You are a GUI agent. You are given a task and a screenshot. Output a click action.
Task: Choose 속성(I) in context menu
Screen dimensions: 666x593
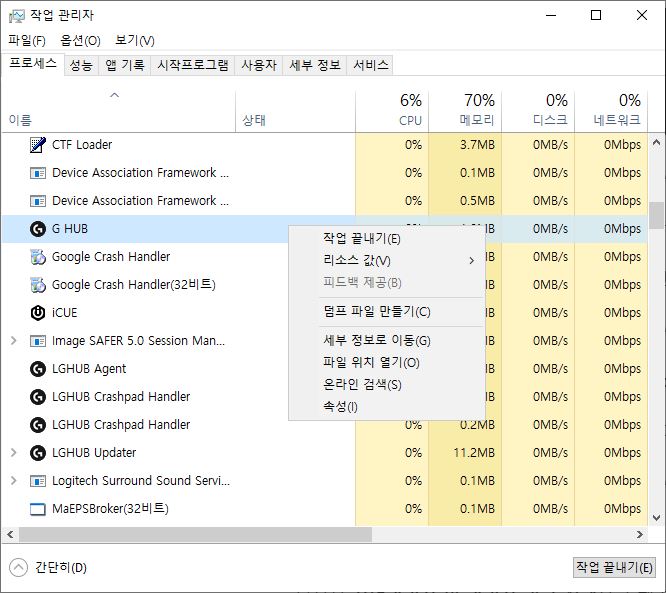click(387, 407)
